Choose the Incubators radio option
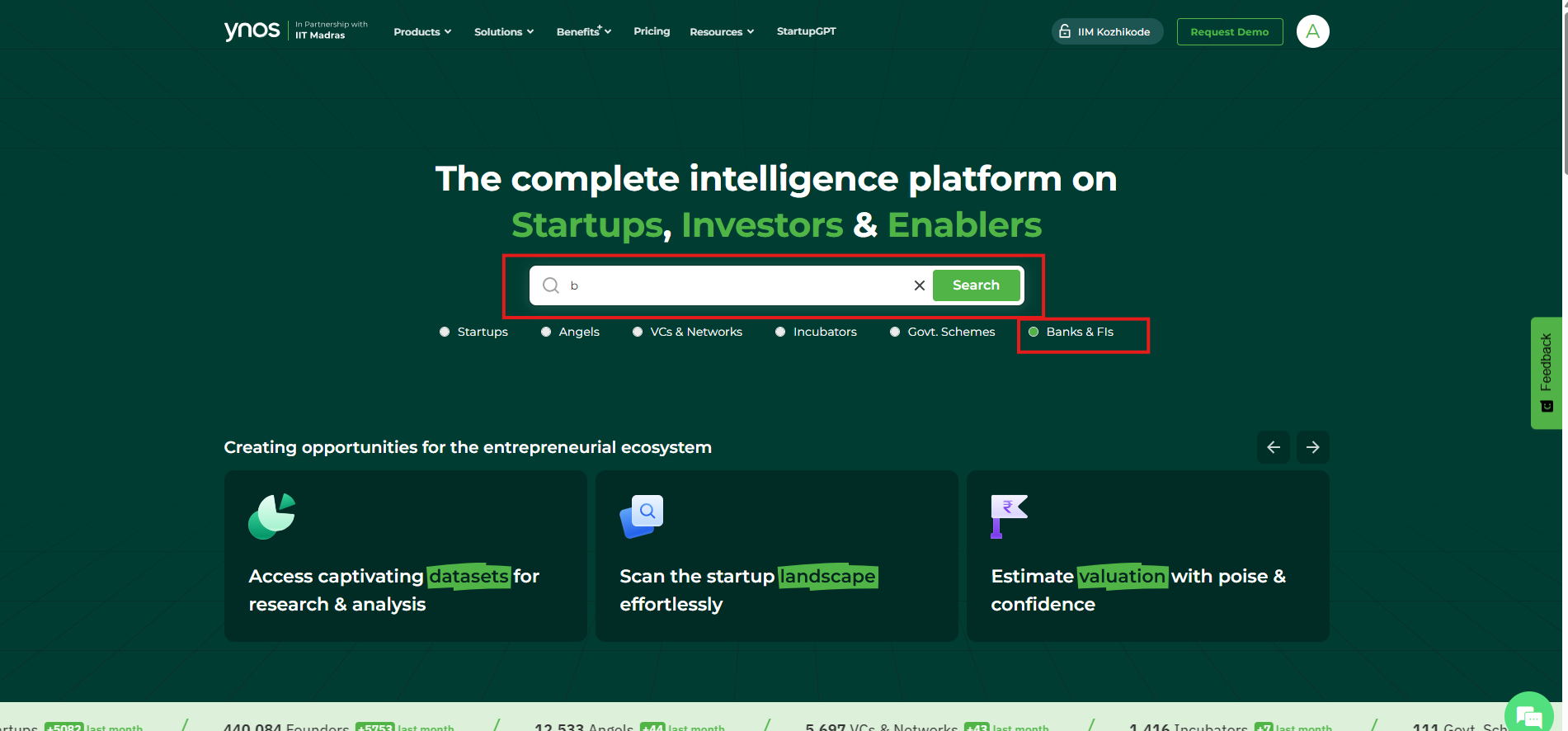Image resolution: width=1568 pixels, height=731 pixels. [x=780, y=332]
